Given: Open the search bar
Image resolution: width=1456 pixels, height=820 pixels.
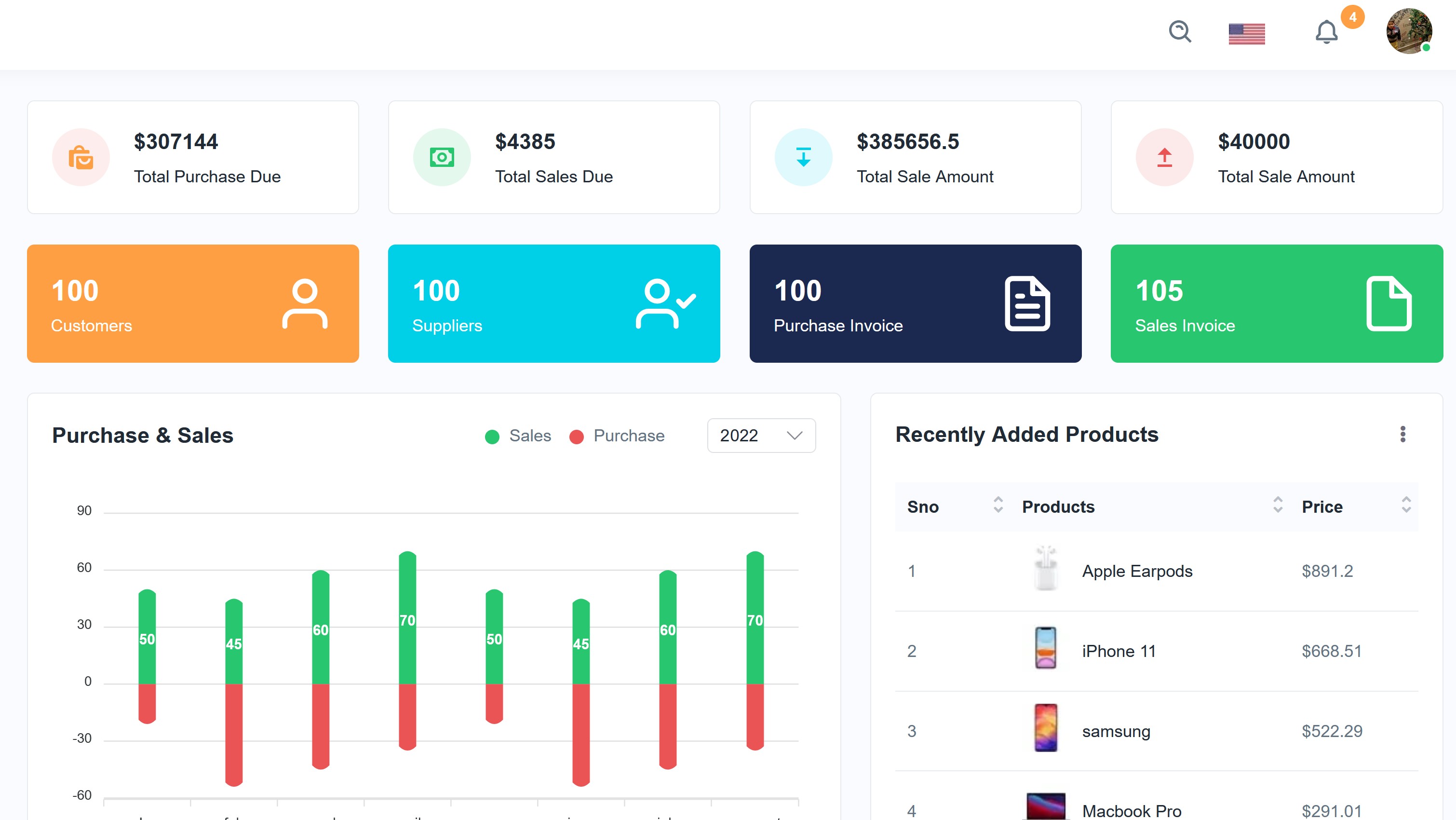Looking at the screenshot, I should tap(1180, 33).
